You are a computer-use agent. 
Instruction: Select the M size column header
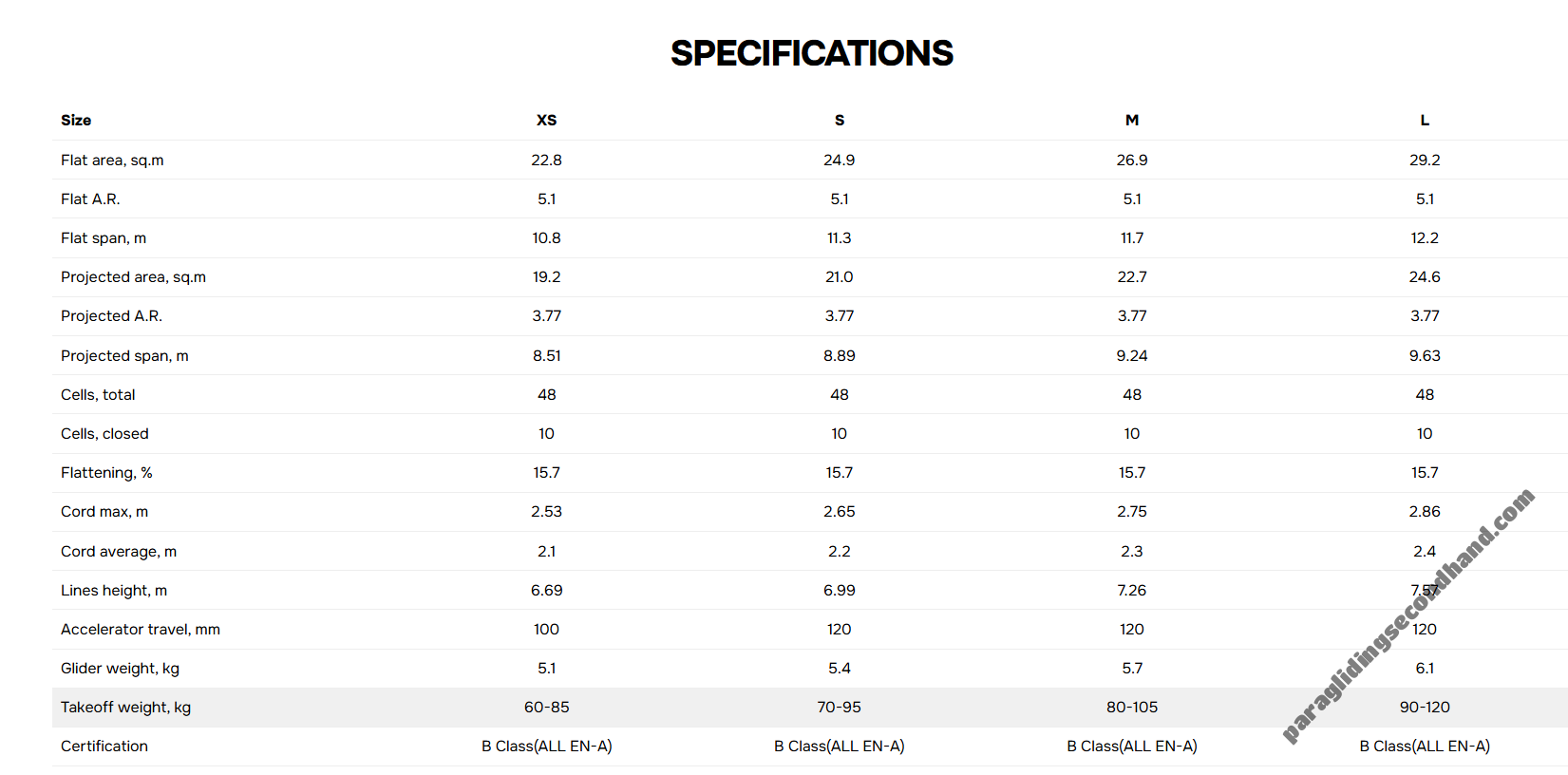point(1132,121)
